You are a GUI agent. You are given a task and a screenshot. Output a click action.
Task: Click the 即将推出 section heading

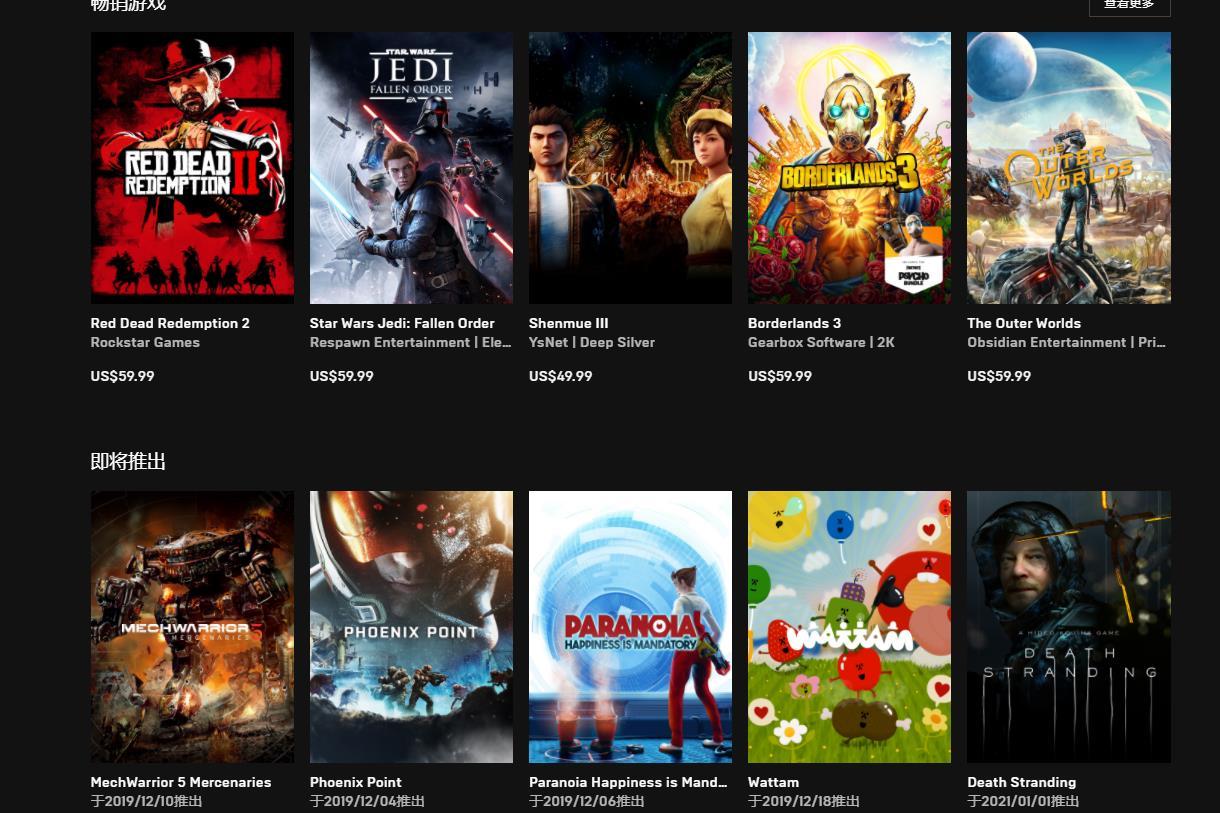click(x=128, y=461)
